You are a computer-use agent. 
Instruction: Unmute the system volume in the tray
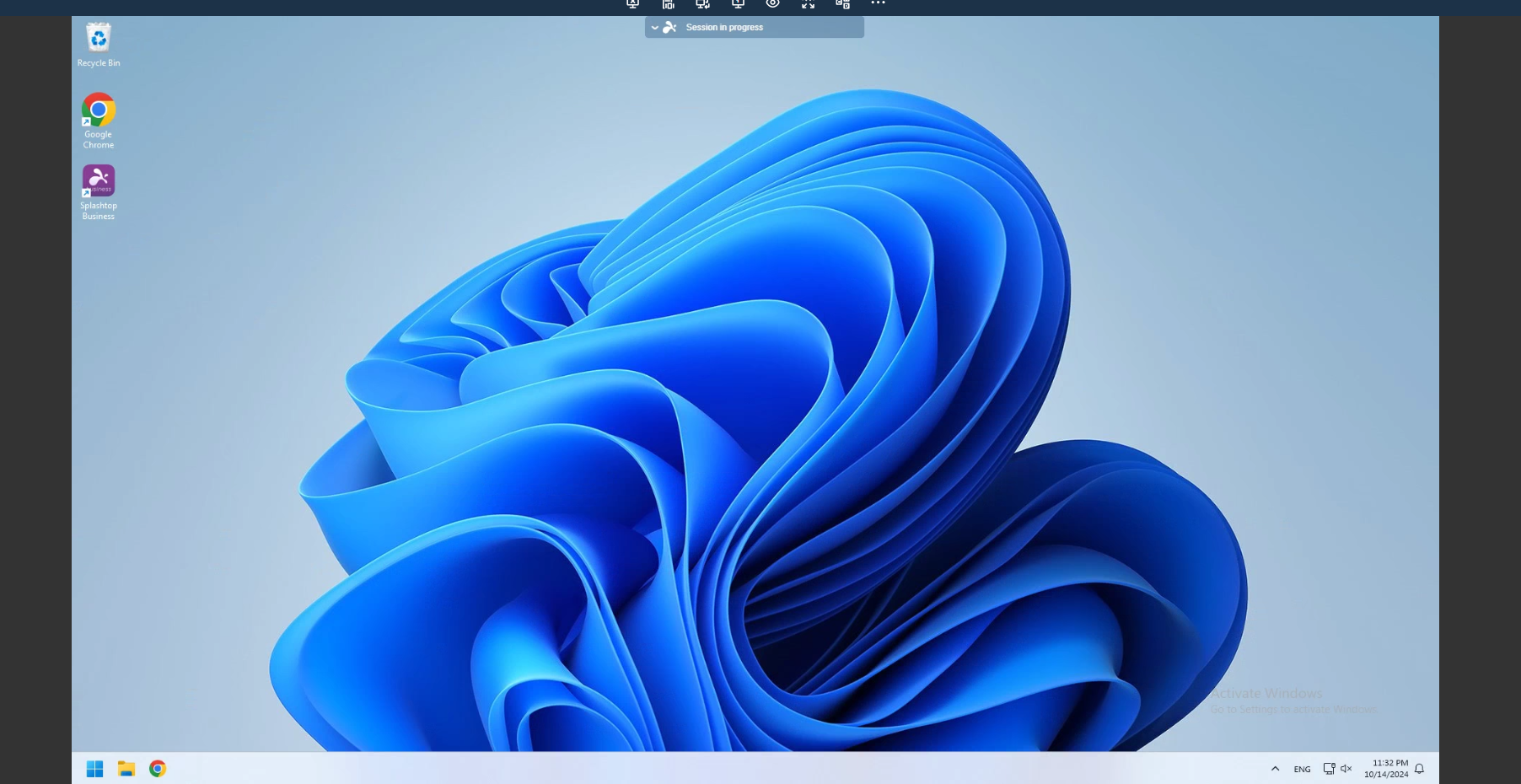pos(1346,768)
